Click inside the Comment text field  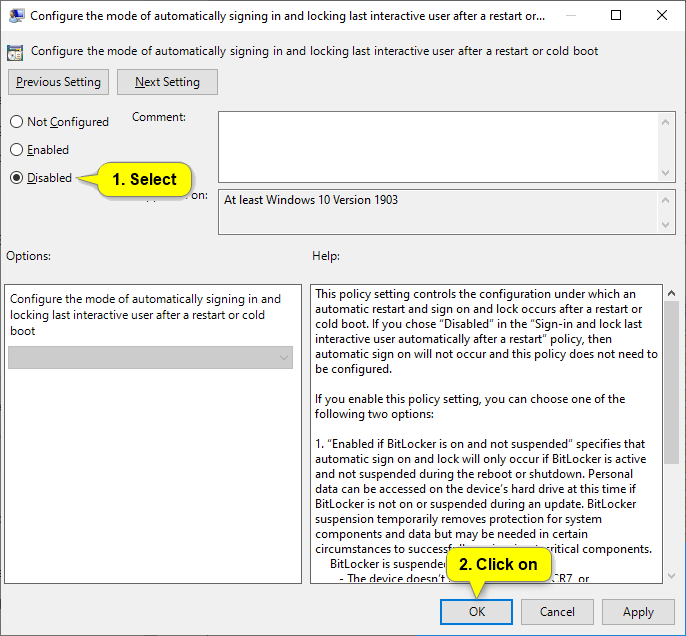coord(437,146)
